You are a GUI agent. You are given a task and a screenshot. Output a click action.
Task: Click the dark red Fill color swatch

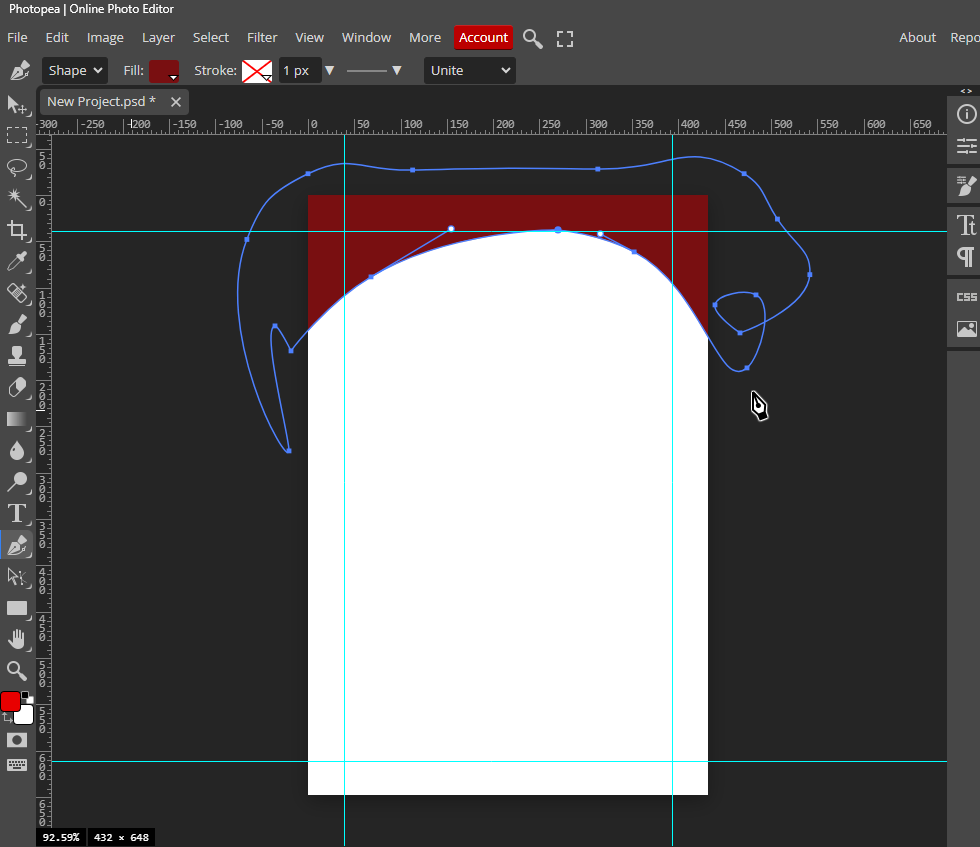tap(164, 71)
